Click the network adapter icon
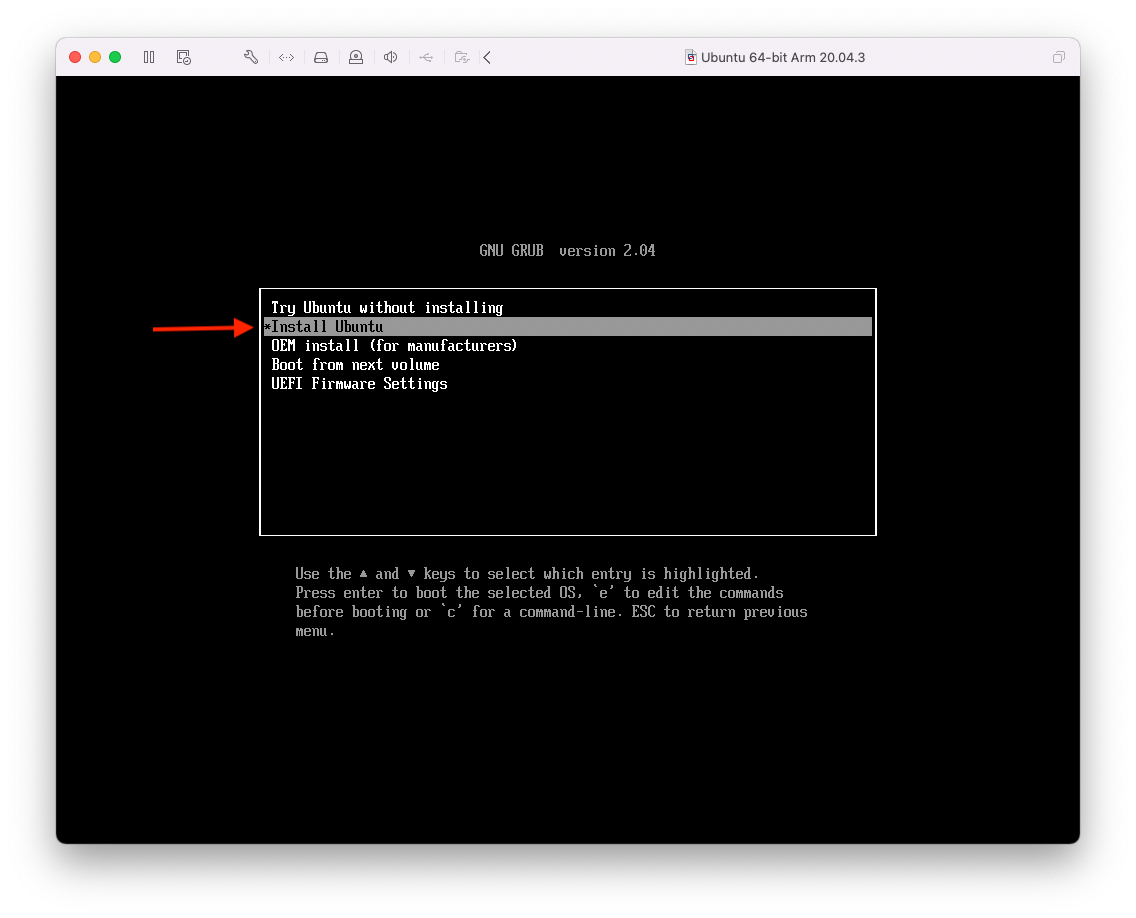 tap(286, 57)
